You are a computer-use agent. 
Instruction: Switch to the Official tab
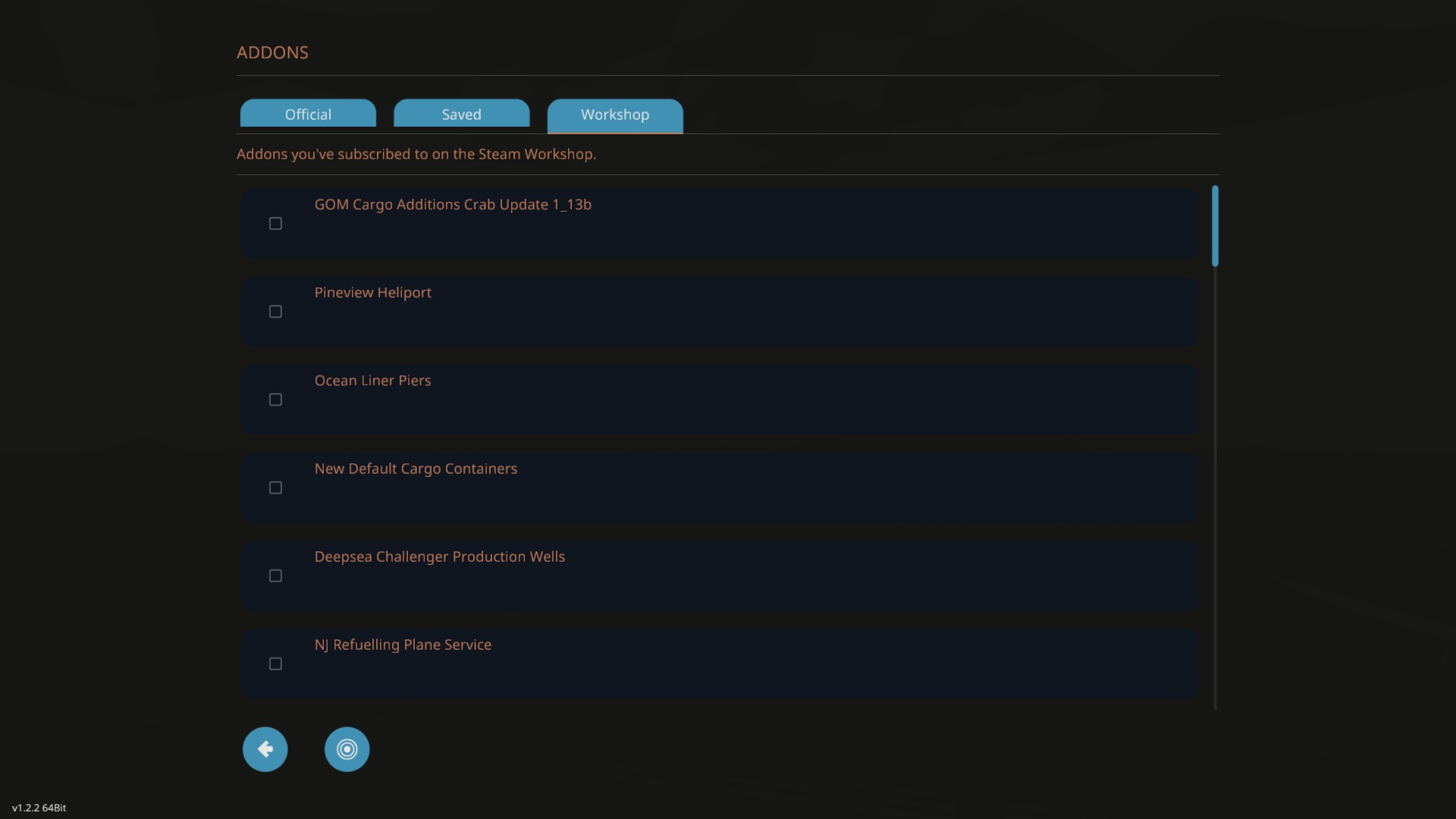pos(308,115)
